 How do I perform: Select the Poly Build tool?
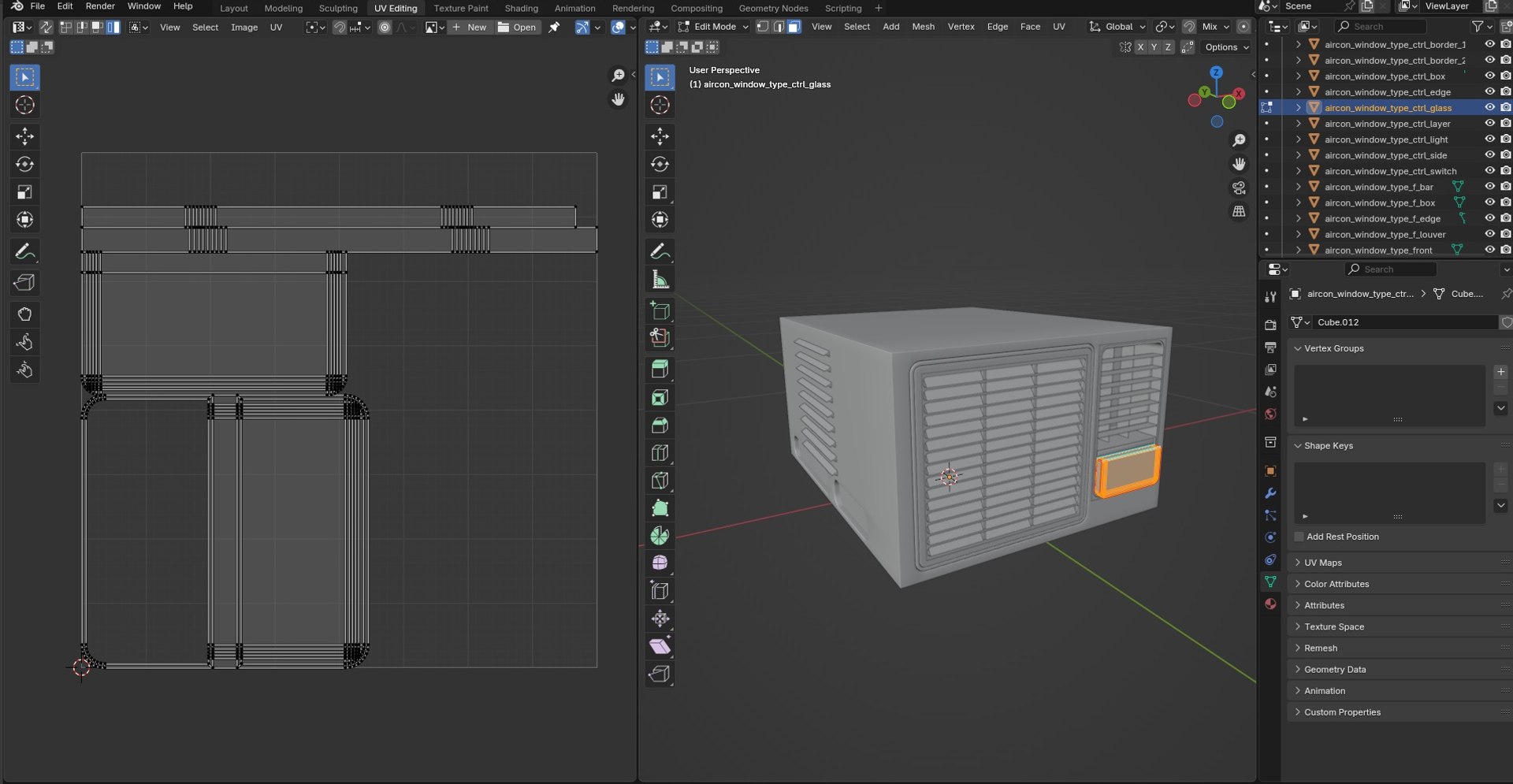660,507
